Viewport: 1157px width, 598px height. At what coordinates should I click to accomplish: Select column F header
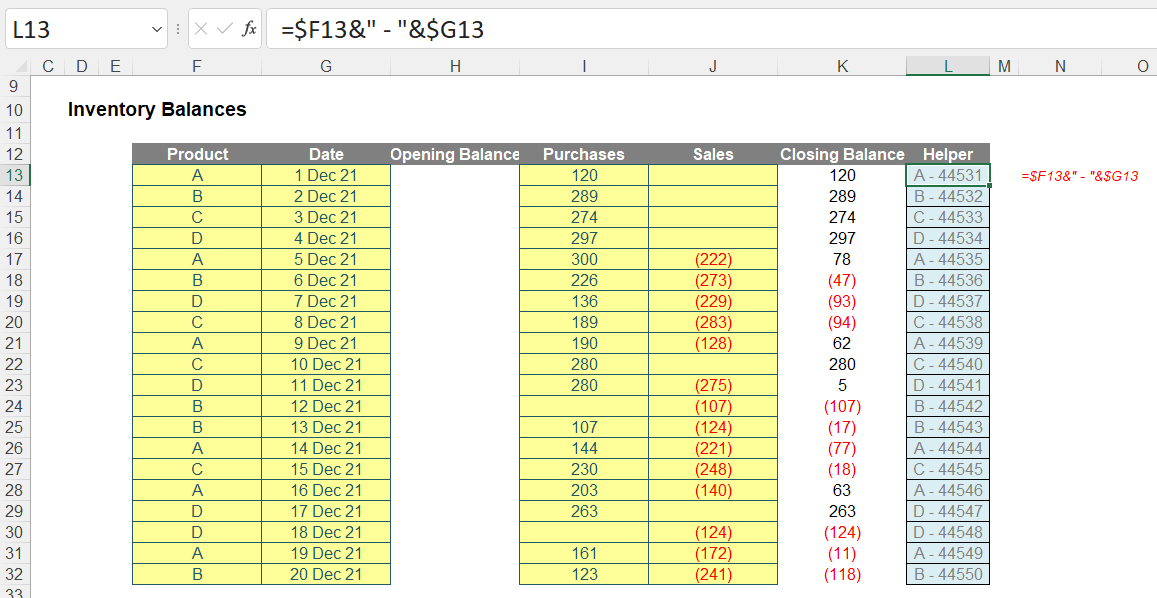[196, 66]
